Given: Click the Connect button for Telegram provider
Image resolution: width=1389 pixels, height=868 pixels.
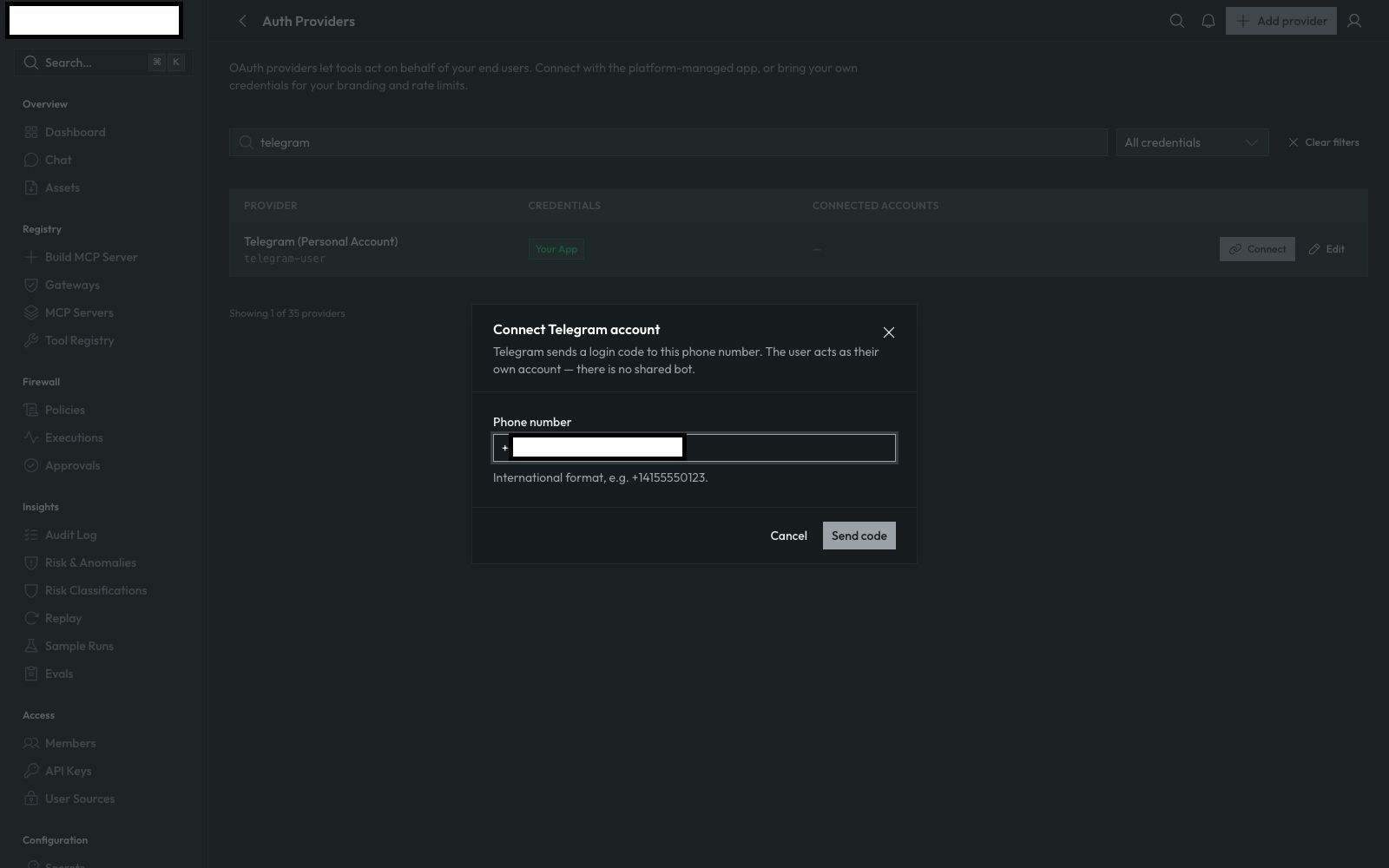Looking at the screenshot, I should (1257, 249).
